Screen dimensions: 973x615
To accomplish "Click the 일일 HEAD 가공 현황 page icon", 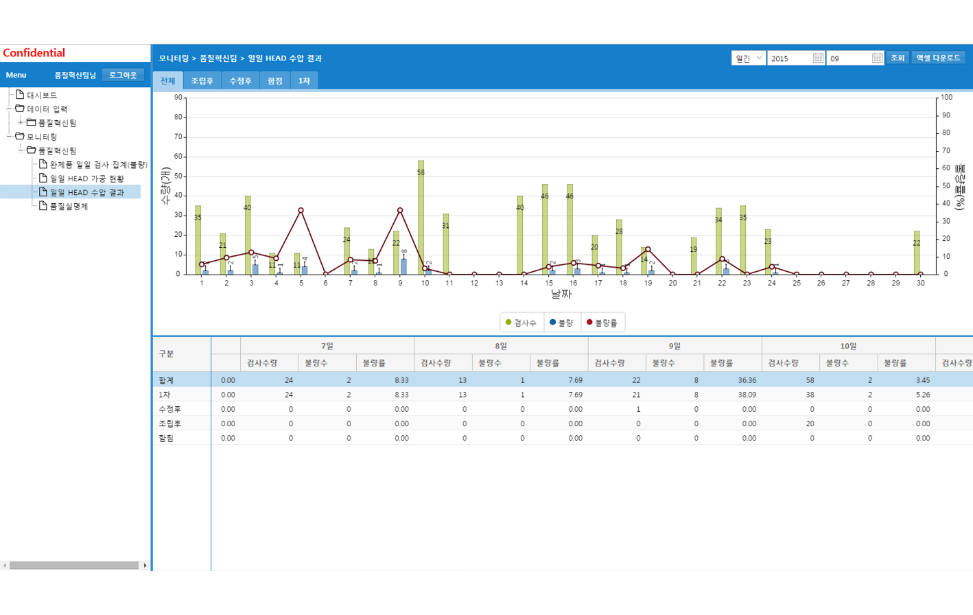I will (43, 178).
